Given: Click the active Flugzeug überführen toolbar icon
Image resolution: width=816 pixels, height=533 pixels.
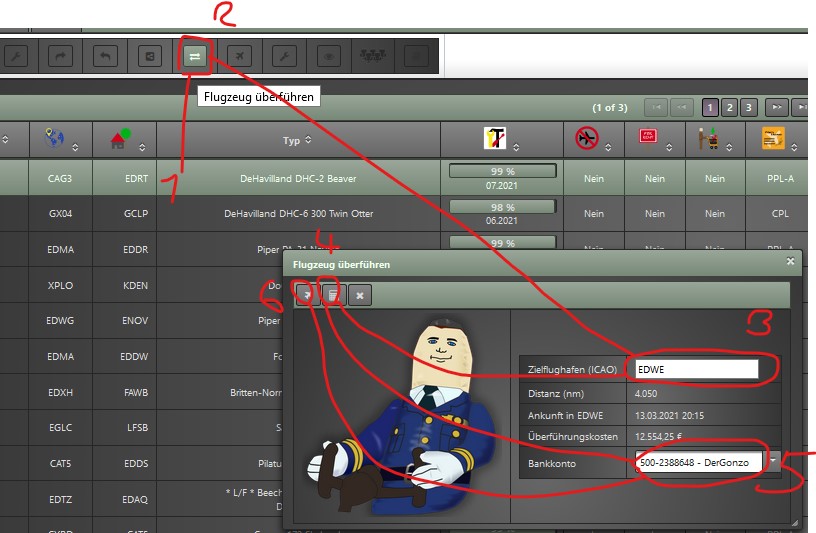Looking at the screenshot, I should [x=195, y=56].
